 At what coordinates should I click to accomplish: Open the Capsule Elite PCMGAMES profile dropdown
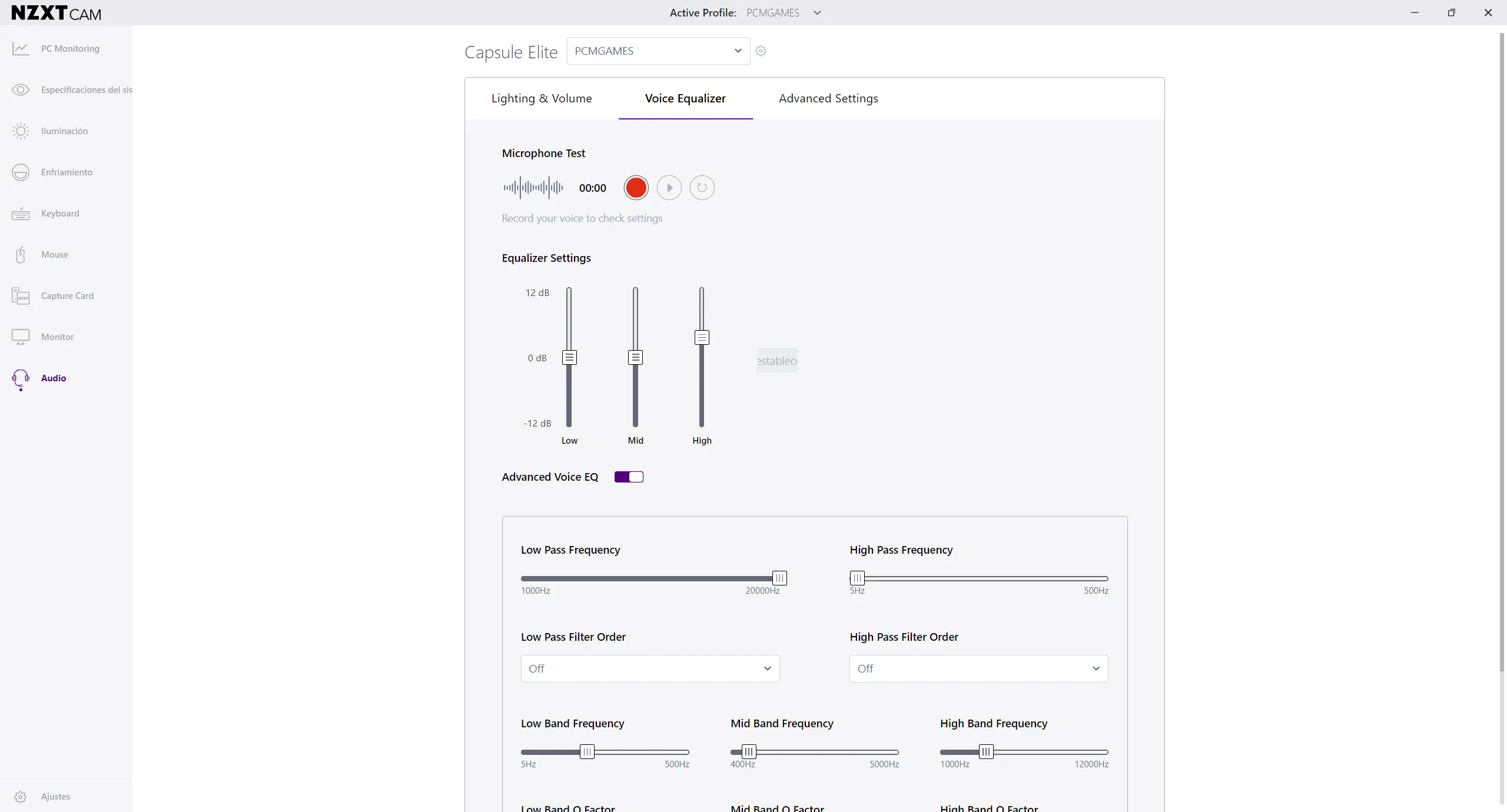658,51
